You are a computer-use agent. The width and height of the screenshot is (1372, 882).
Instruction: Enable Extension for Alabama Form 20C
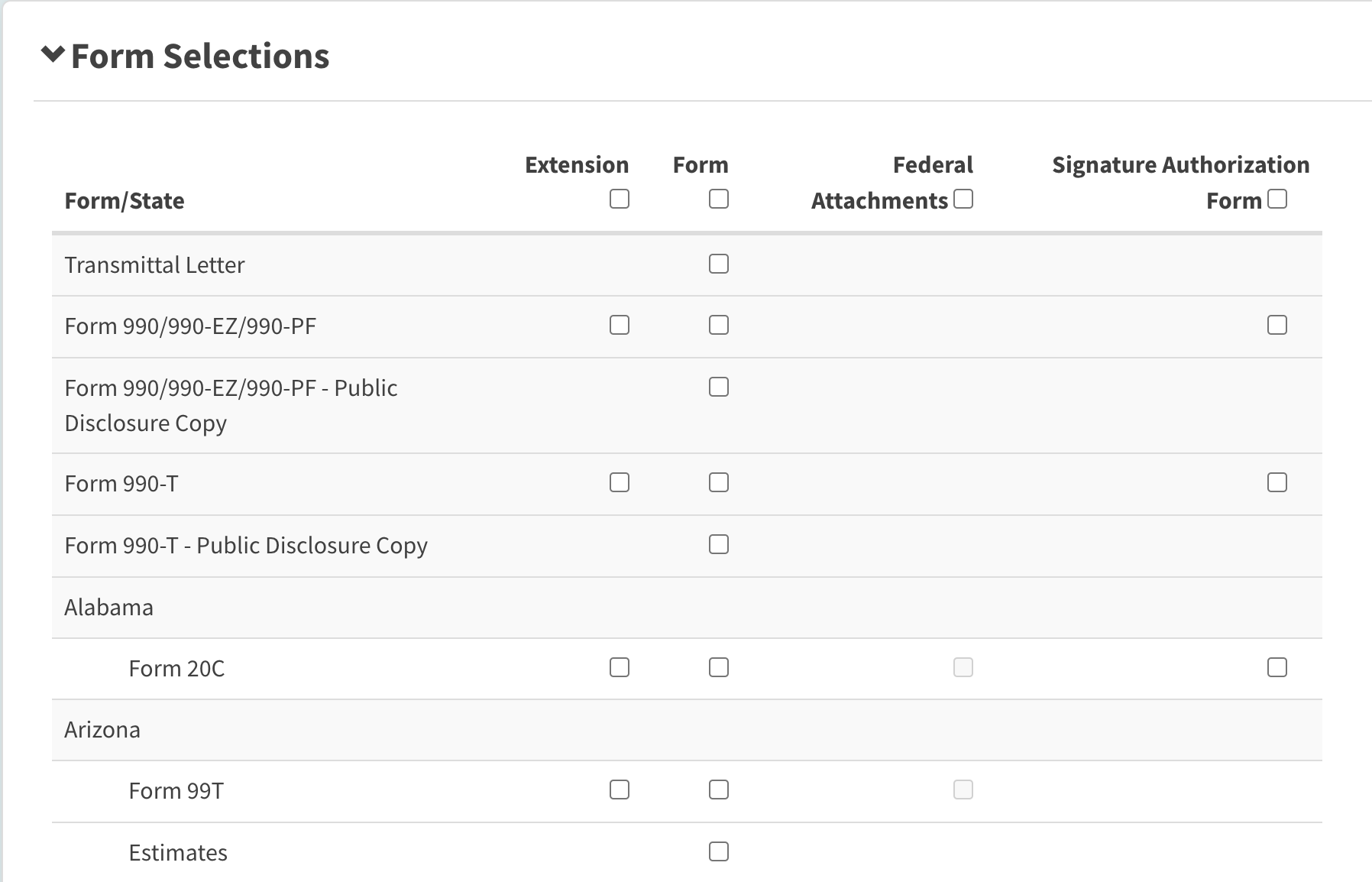(x=620, y=668)
